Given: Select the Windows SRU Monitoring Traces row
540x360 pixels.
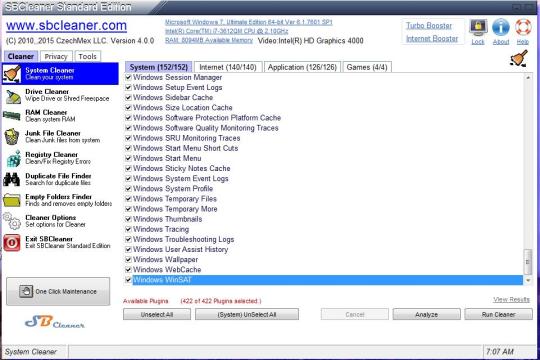Looking at the screenshot, I should pyautogui.click(x=187, y=138).
